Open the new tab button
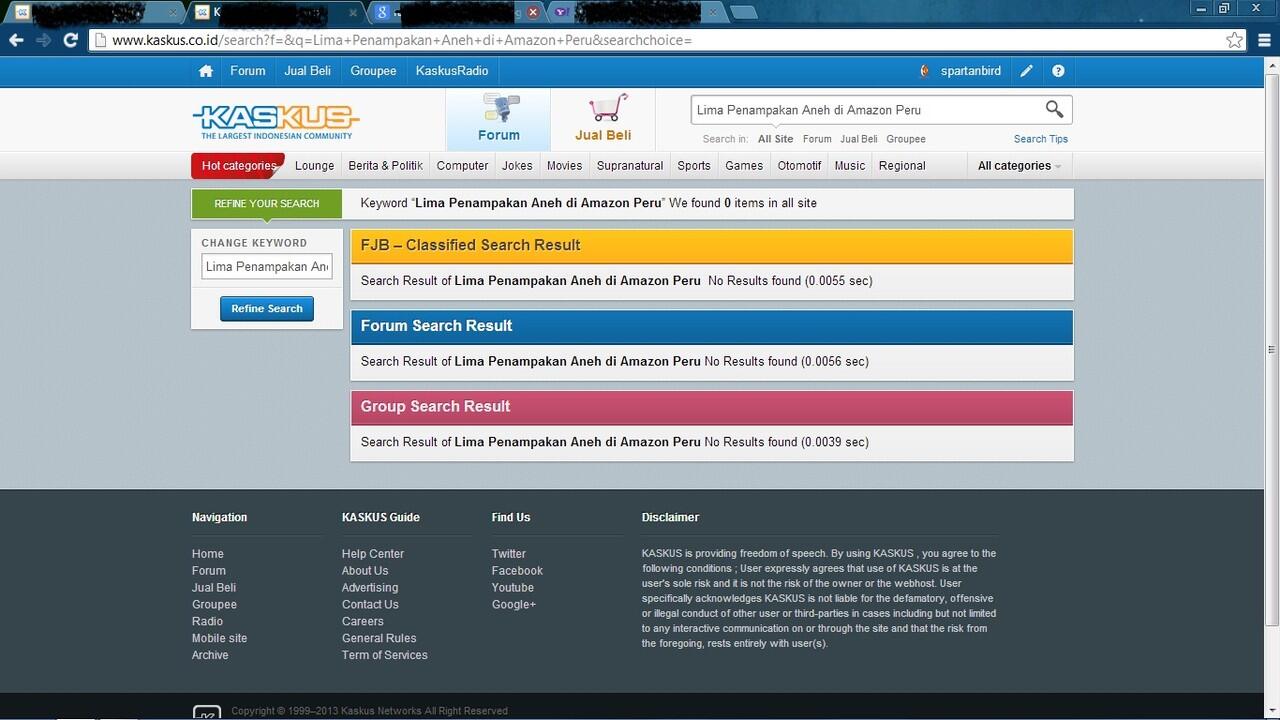The height and width of the screenshot is (720, 1280). point(743,12)
